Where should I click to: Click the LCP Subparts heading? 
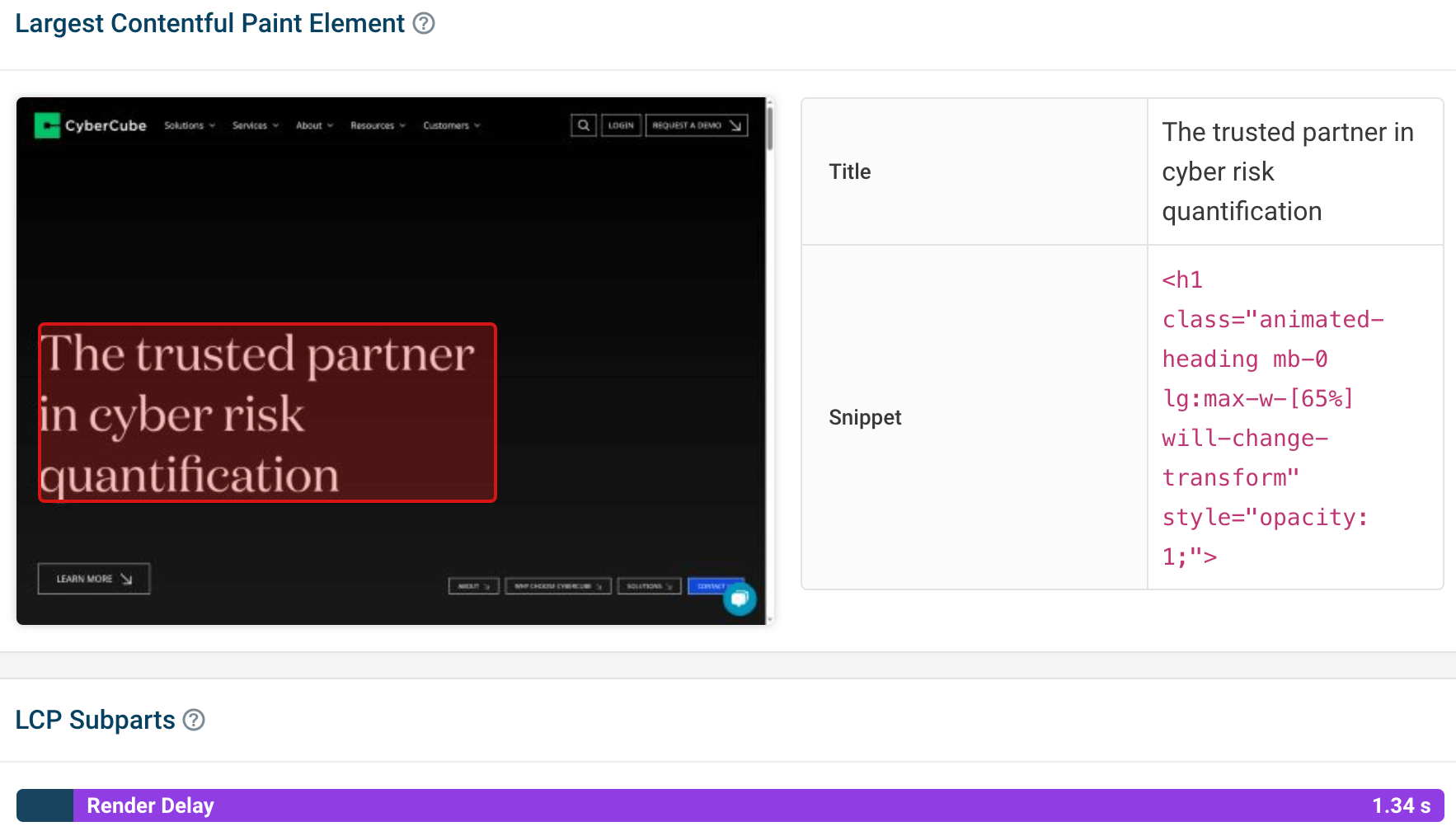pyautogui.click(x=96, y=720)
